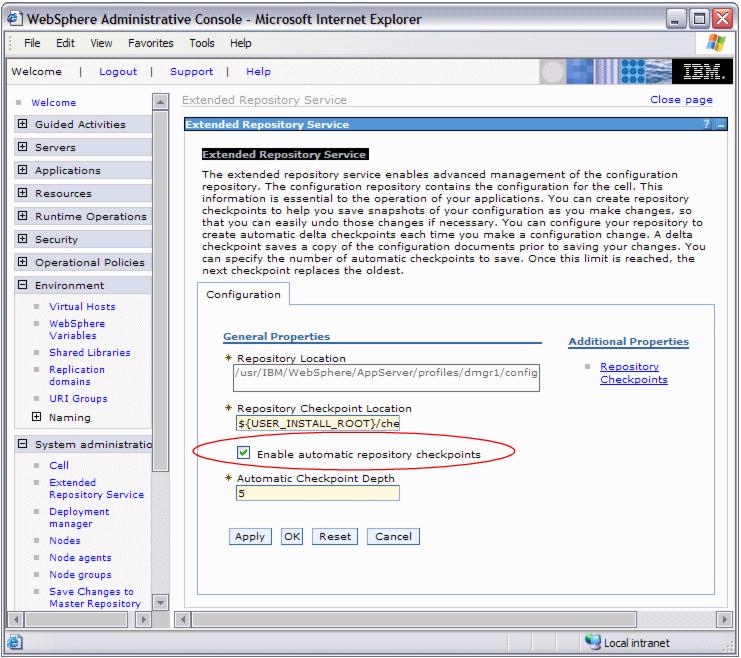Screen dimensions: 741x658
Task: Expand the Runtime Operations section
Action: (x=22, y=216)
